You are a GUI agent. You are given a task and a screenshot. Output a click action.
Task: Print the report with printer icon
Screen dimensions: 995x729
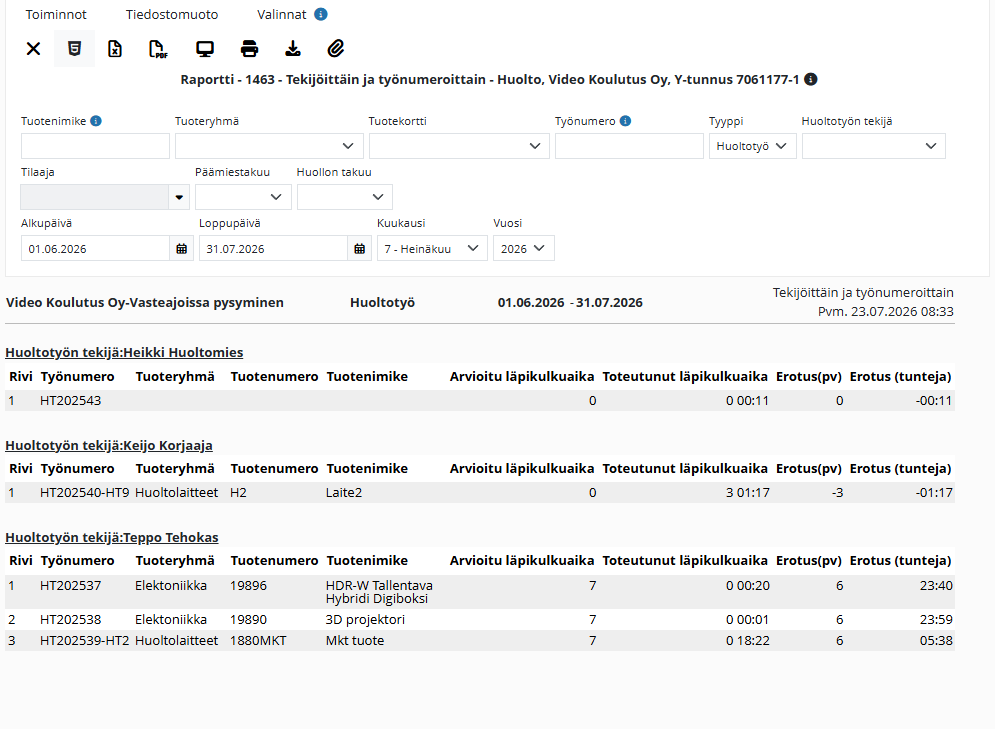pyautogui.click(x=249, y=49)
